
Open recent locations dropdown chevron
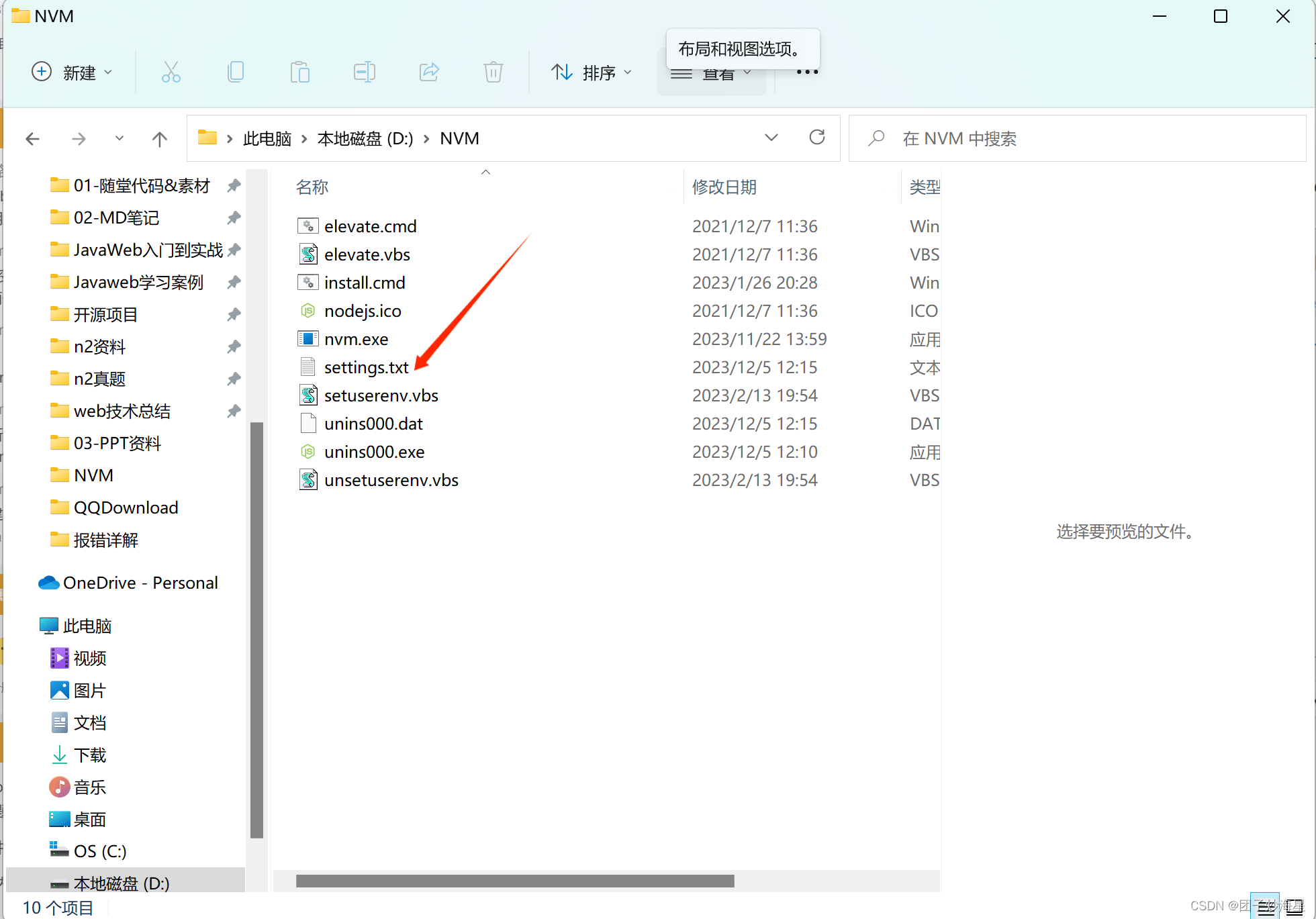[119, 138]
